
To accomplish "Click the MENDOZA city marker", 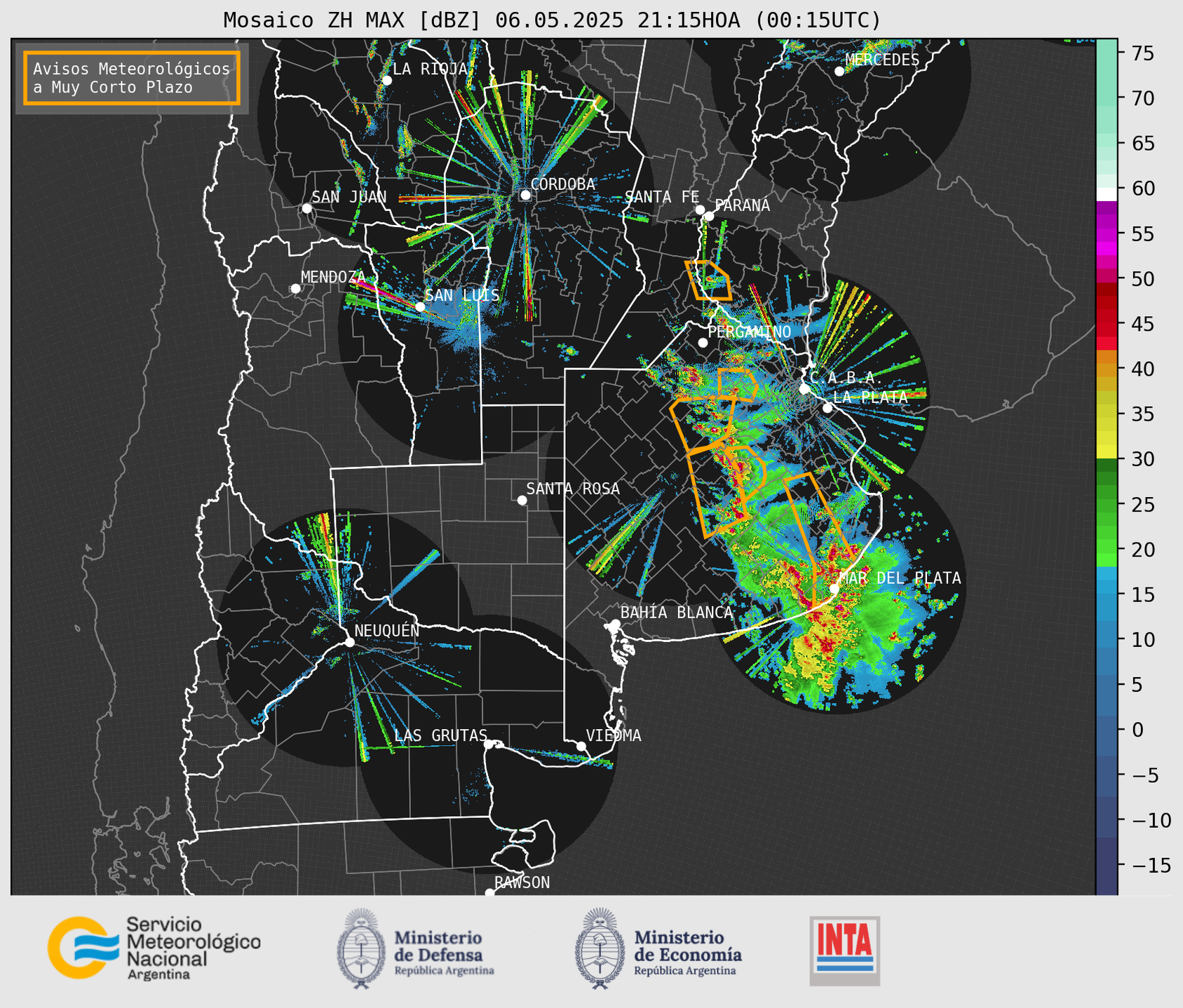I will (x=295, y=289).
